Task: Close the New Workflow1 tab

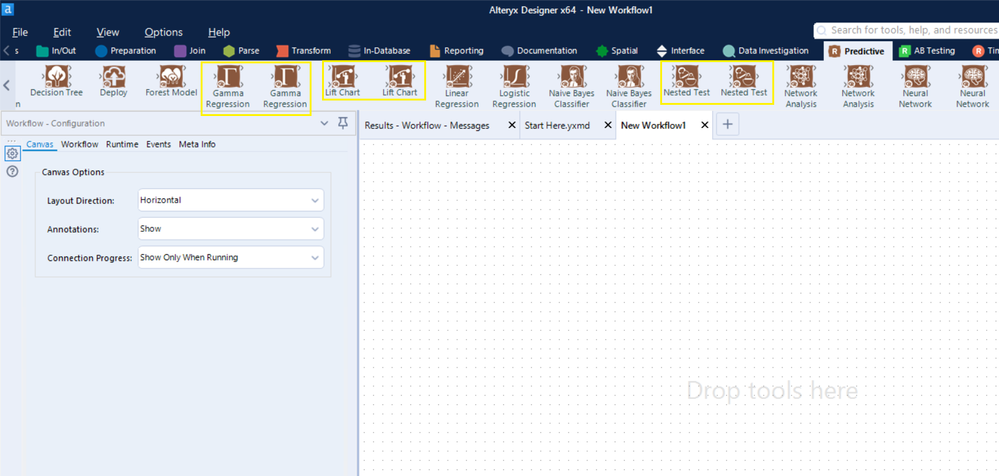Action: tap(705, 126)
